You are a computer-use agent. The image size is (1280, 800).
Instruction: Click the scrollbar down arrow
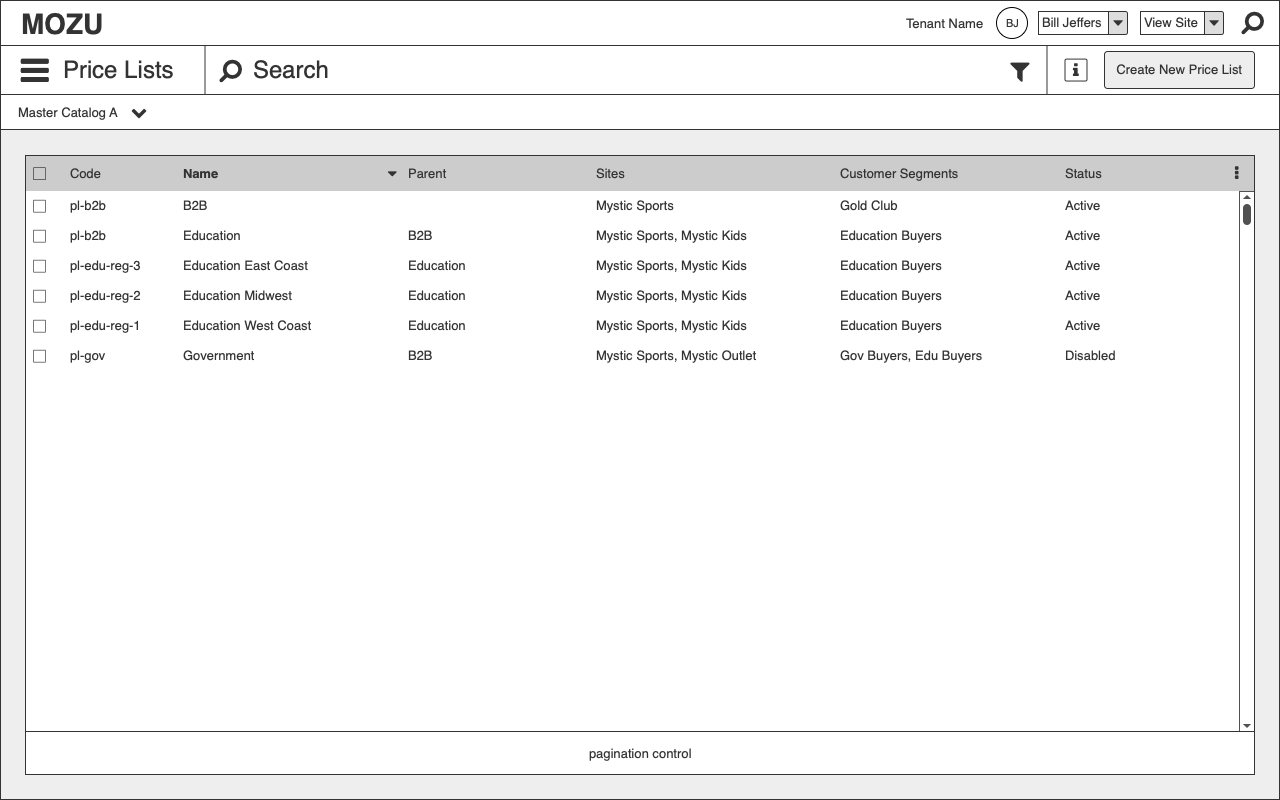[1247, 726]
